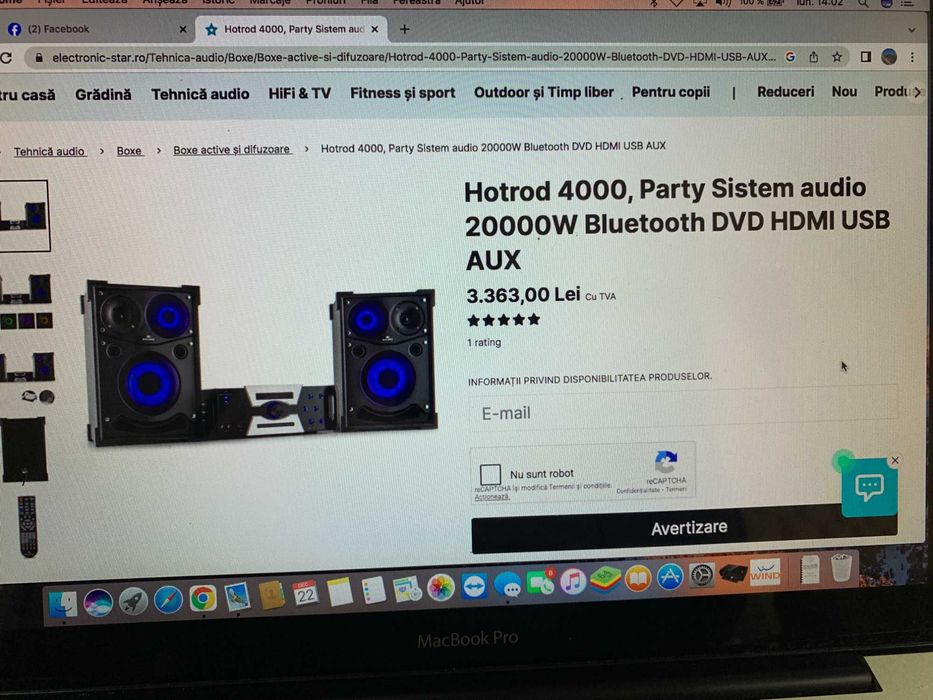The width and height of the screenshot is (933, 700).
Task: Open the 'Tehnică audio' navigation menu
Action: [x=200, y=94]
